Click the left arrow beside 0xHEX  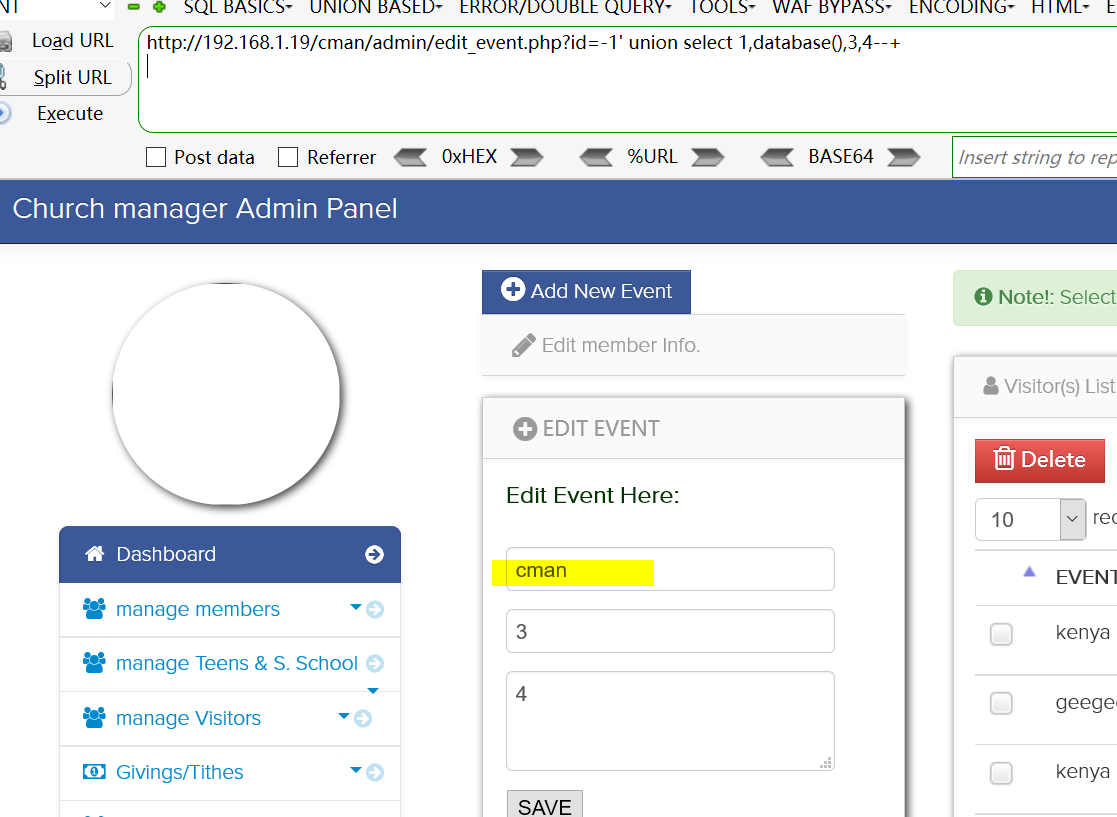410,157
